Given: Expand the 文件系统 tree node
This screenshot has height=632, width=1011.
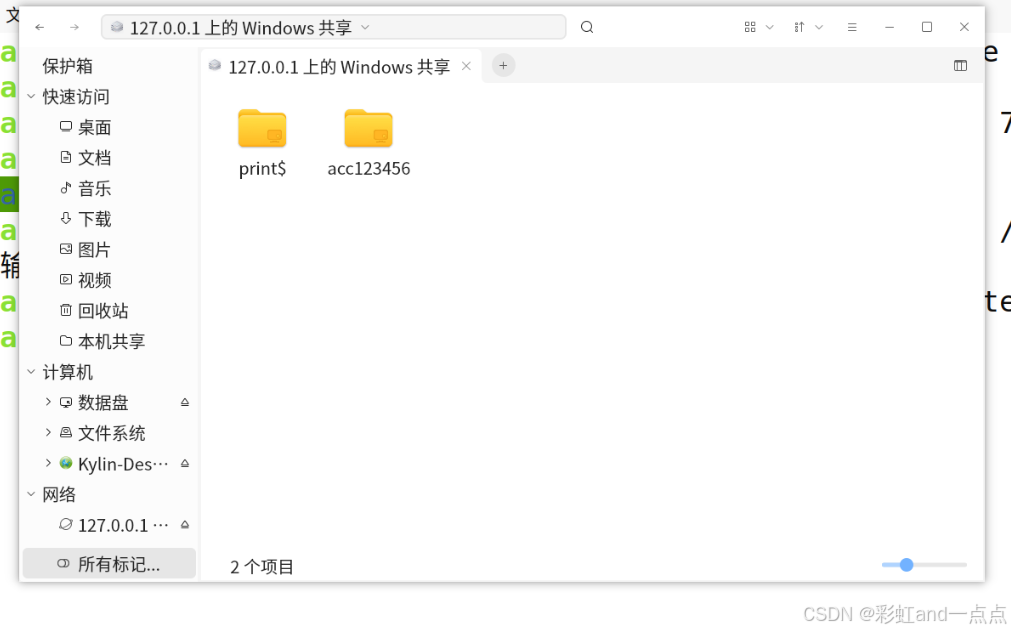Looking at the screenshot, I should click(x=48, y=433).
